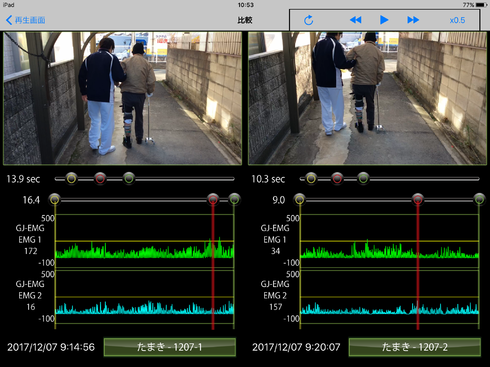The image size is (490, 367).
Task: Tap the fast-forward button
Action: pyautogui.click(x=413, y=20)
